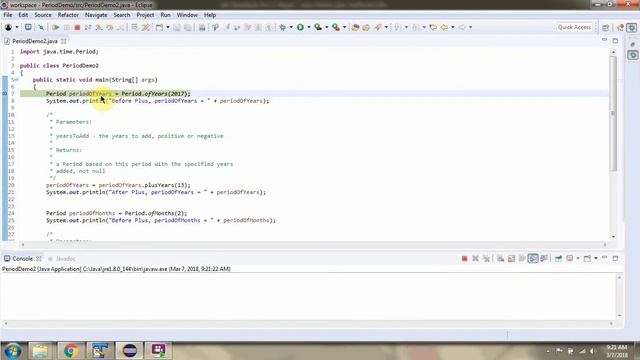
Task: Click the Open Perspective icon
Action: point(606,27)
